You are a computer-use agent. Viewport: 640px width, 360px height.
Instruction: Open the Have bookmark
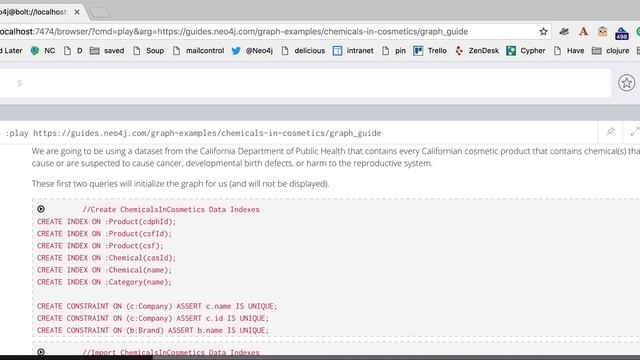(x=569, y=51)
